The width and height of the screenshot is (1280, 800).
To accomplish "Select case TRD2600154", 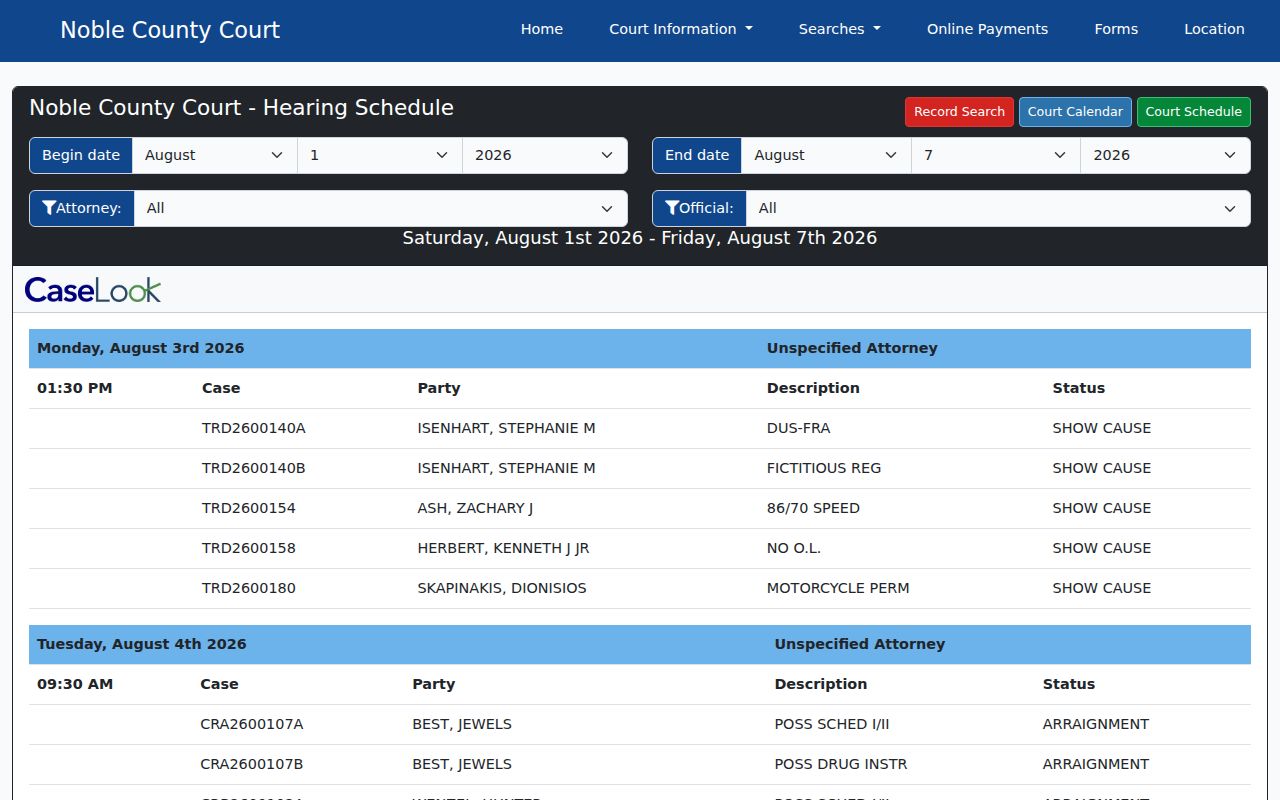I will (x=249, y=508).
